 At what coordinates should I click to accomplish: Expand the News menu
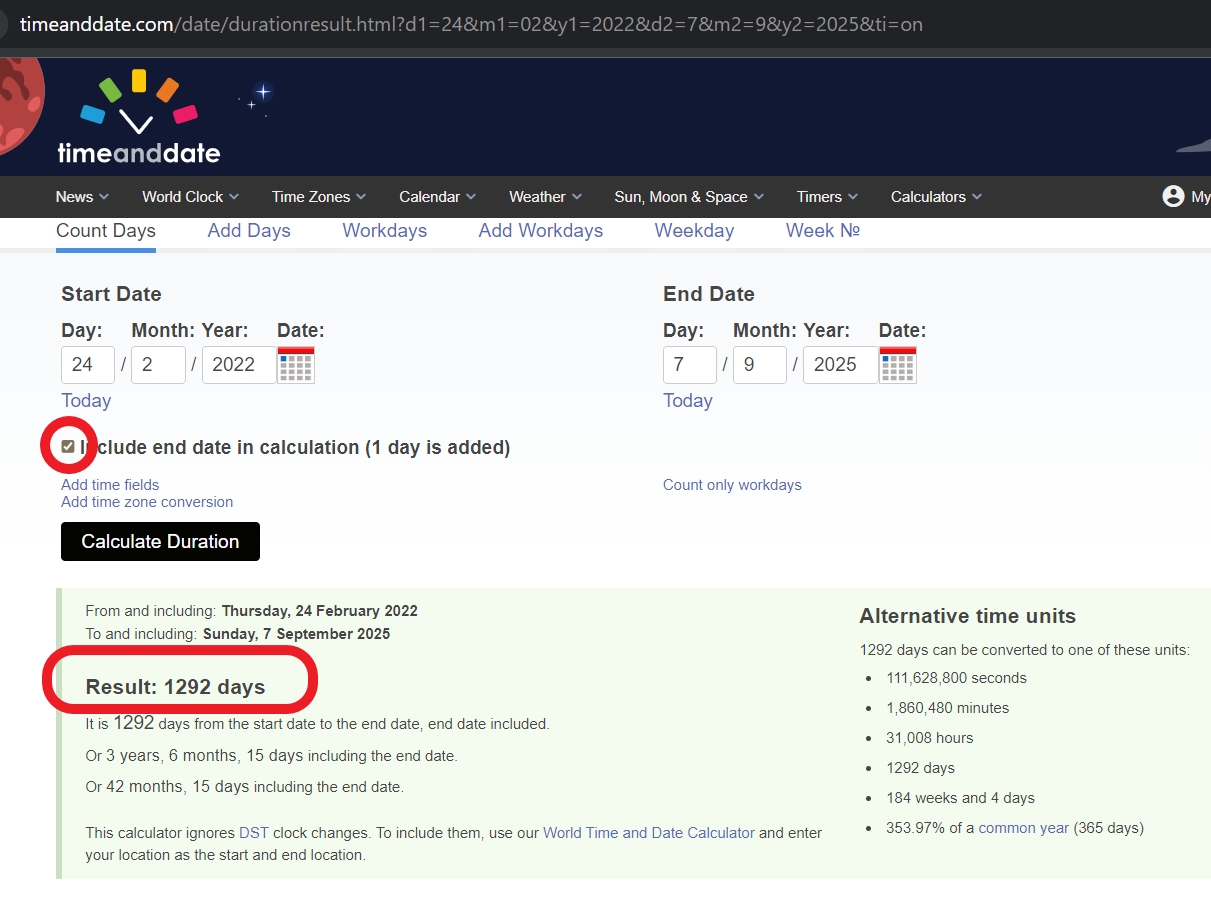coord(82,197)
